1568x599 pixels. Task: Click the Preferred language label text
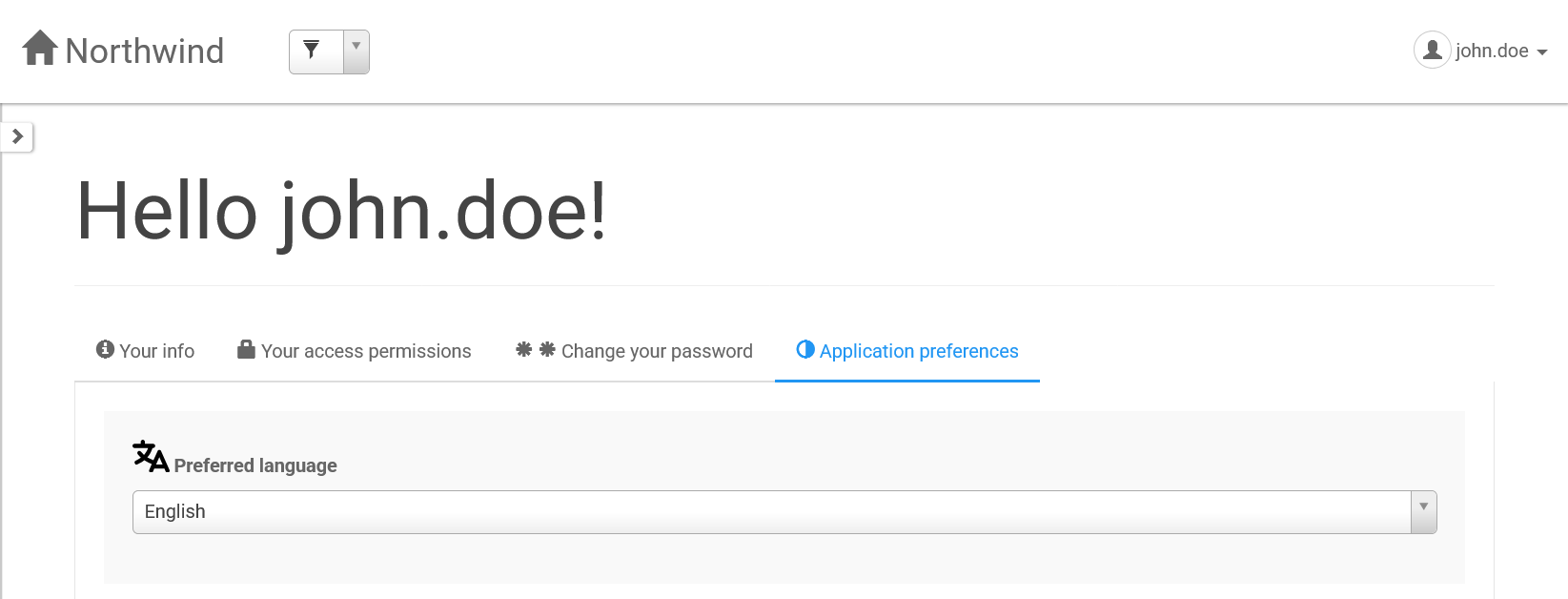255,465
